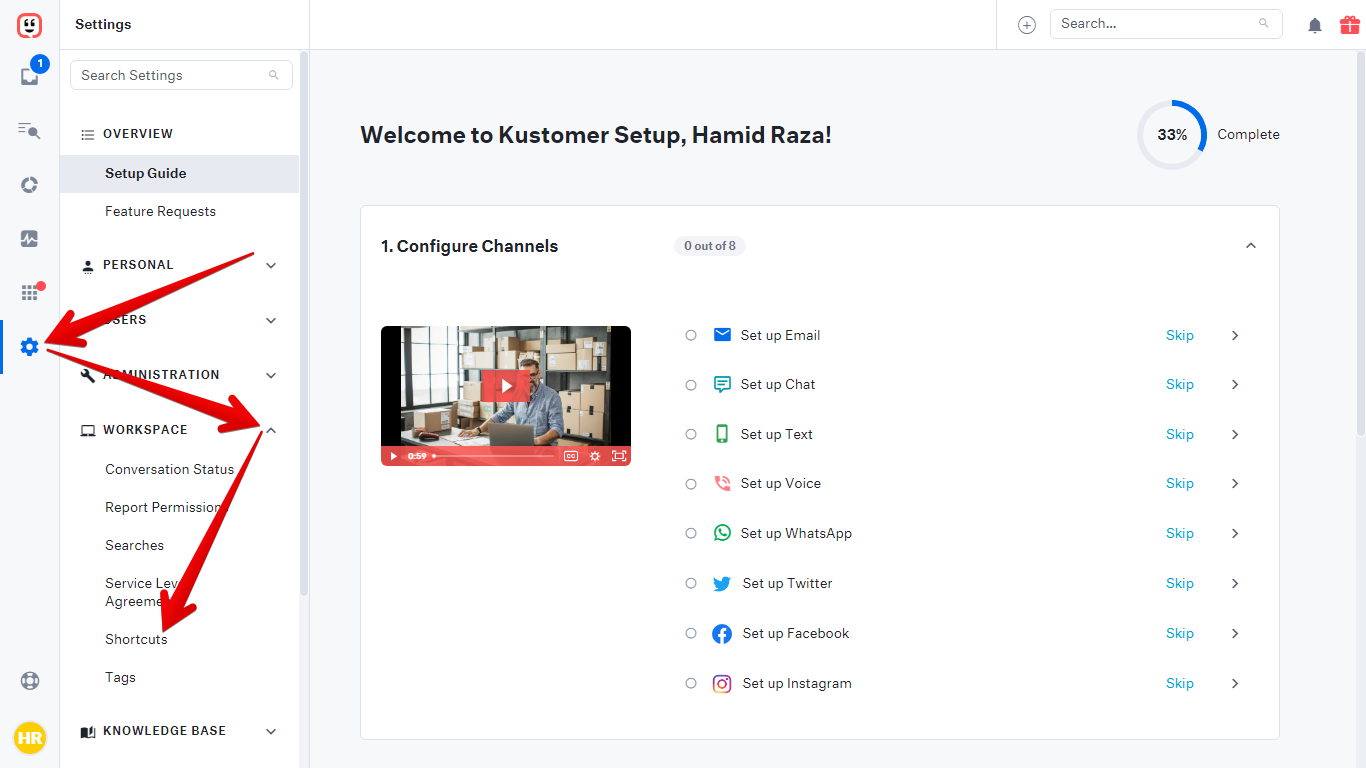Open Feature Requests menu item
The image size is (1366, 768).
pos(160,211)
